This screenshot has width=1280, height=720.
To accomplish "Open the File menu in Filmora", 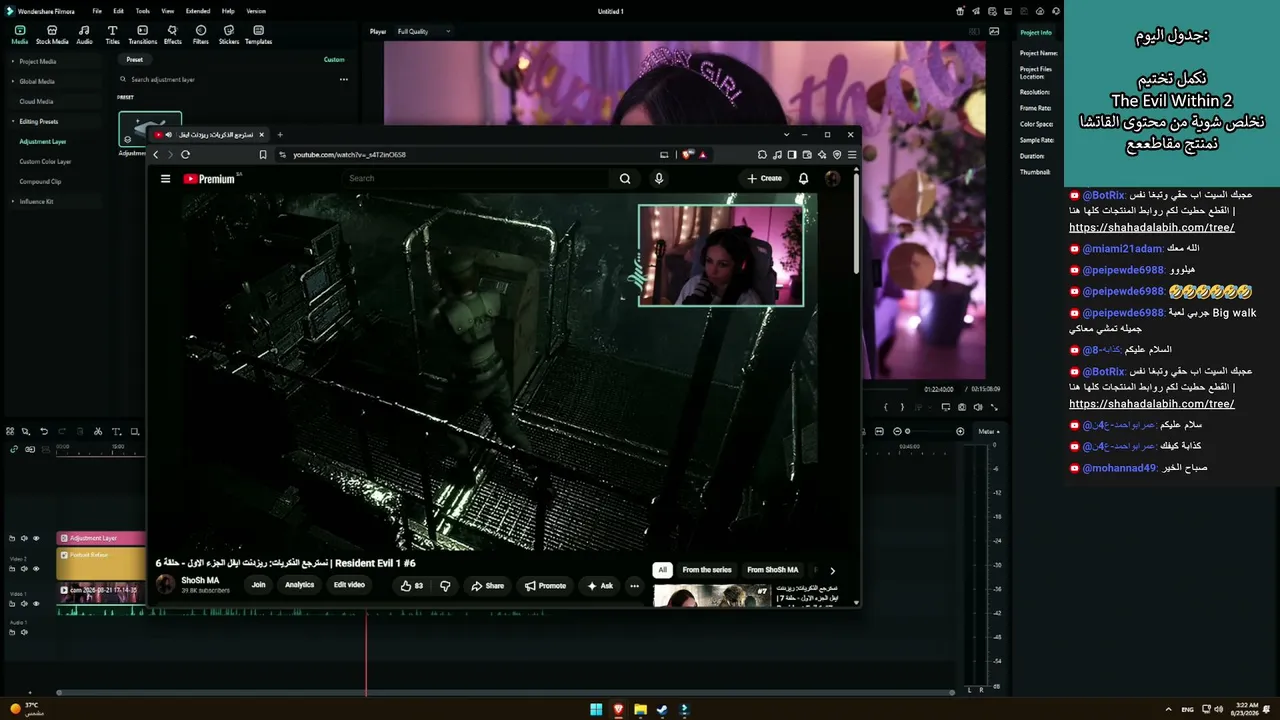I will point(97,11).
